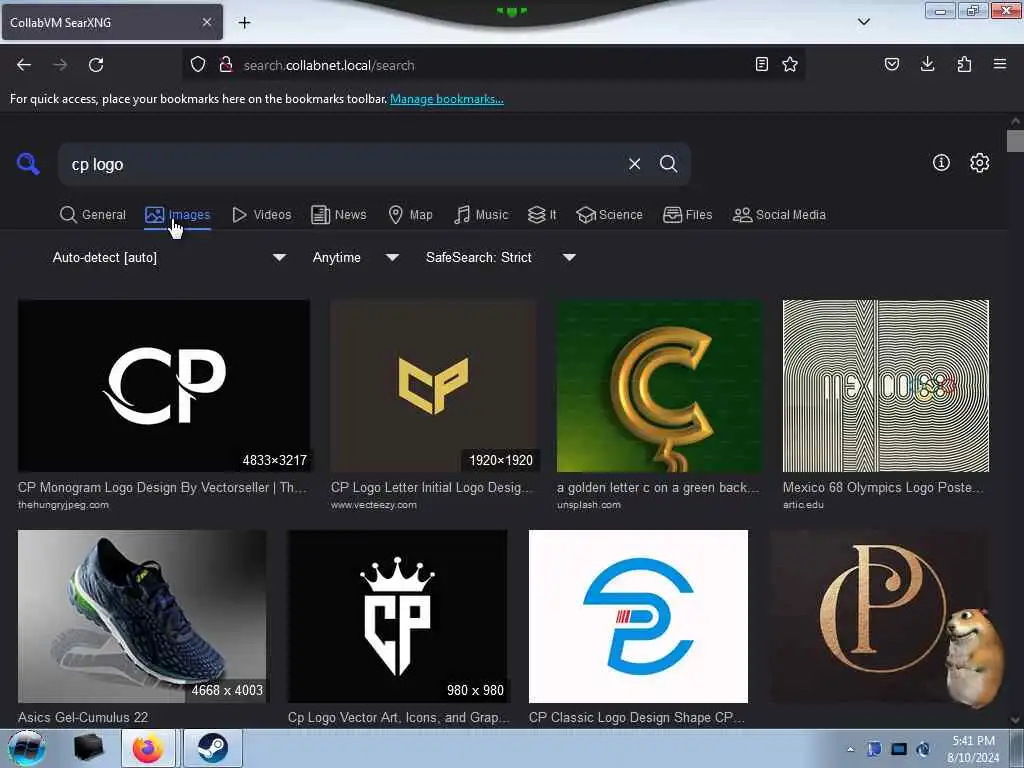Click the Mexico 68 Olympics Logo caption
This screenshot has width=1024, height=768.
pos(882,488)
